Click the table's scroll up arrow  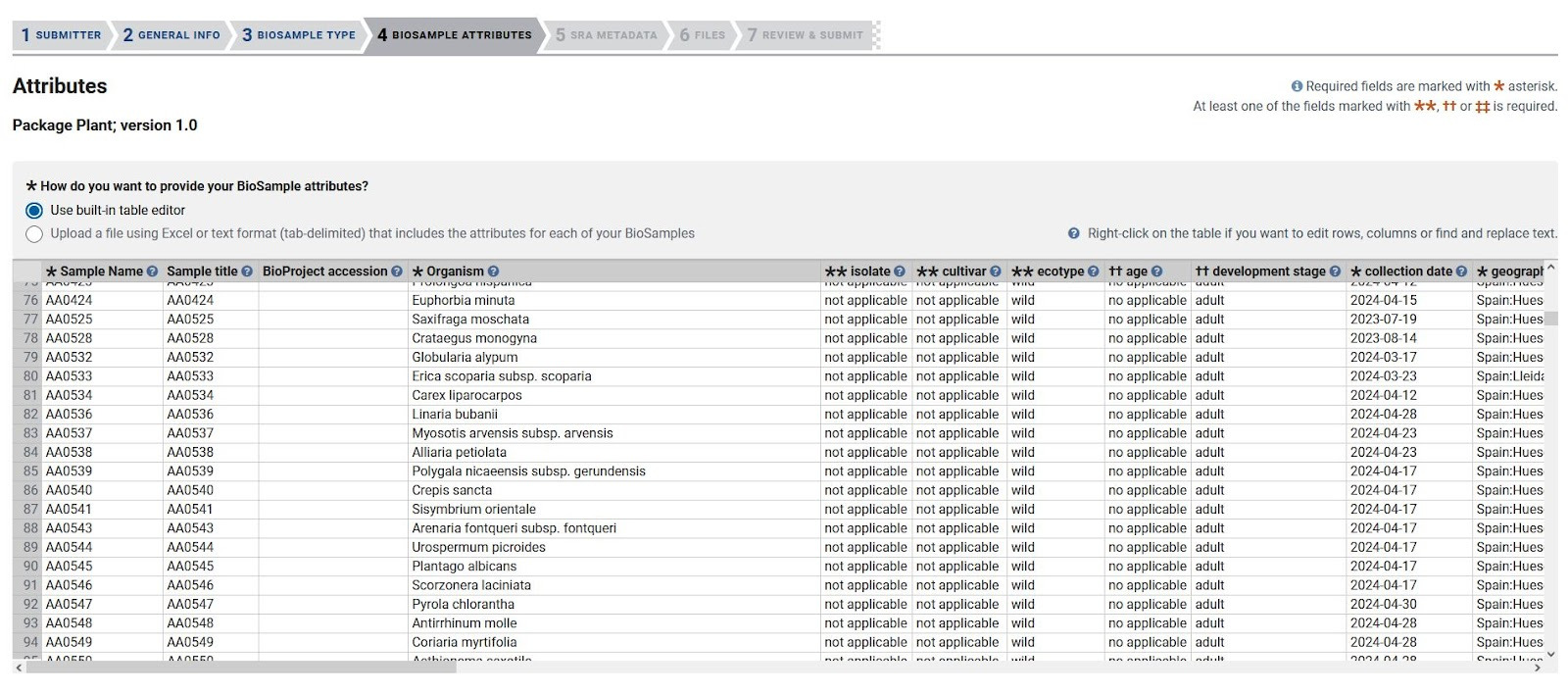point(1550,268)
